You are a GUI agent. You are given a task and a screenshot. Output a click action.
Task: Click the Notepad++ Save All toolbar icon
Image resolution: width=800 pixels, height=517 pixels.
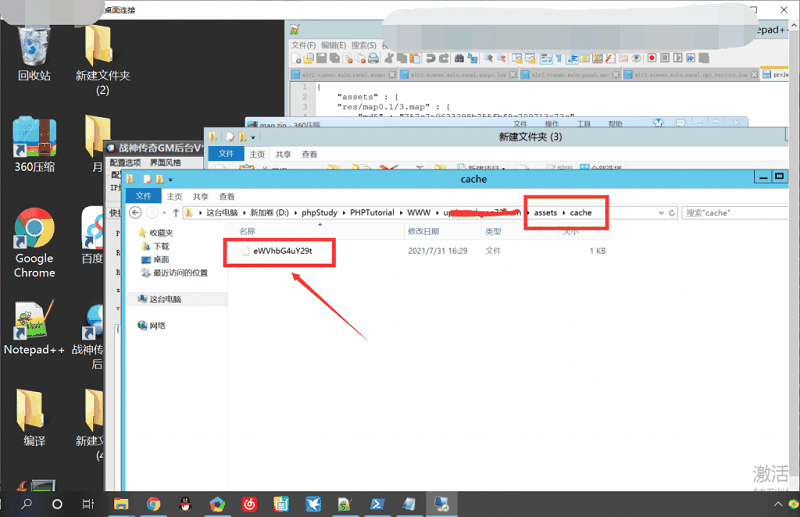335,59
